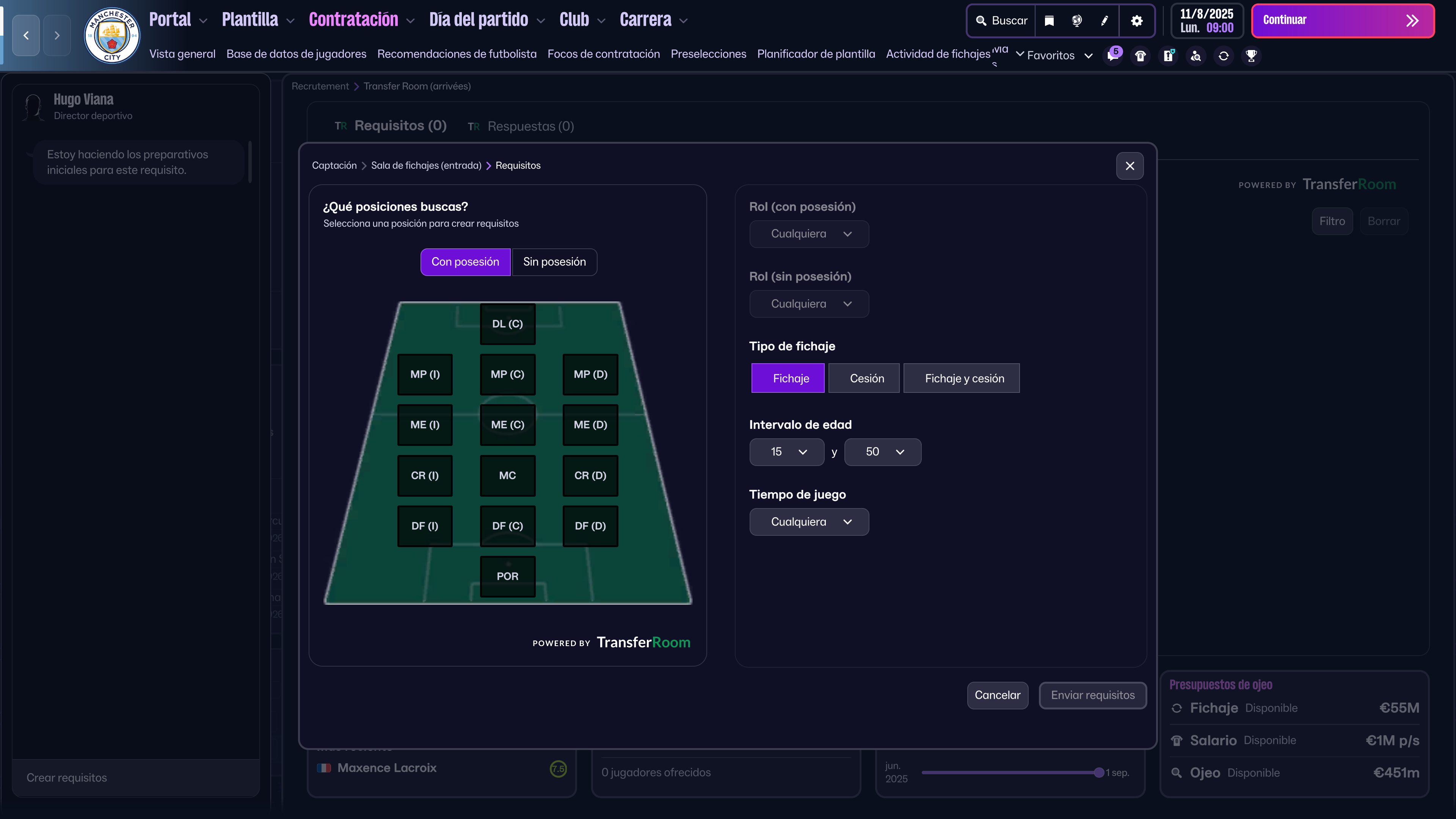Screen dimensions: 1456x819
Task: Open the Rol (con posesión) Cualquiera dropdown
Action: [x=809, y=234]
